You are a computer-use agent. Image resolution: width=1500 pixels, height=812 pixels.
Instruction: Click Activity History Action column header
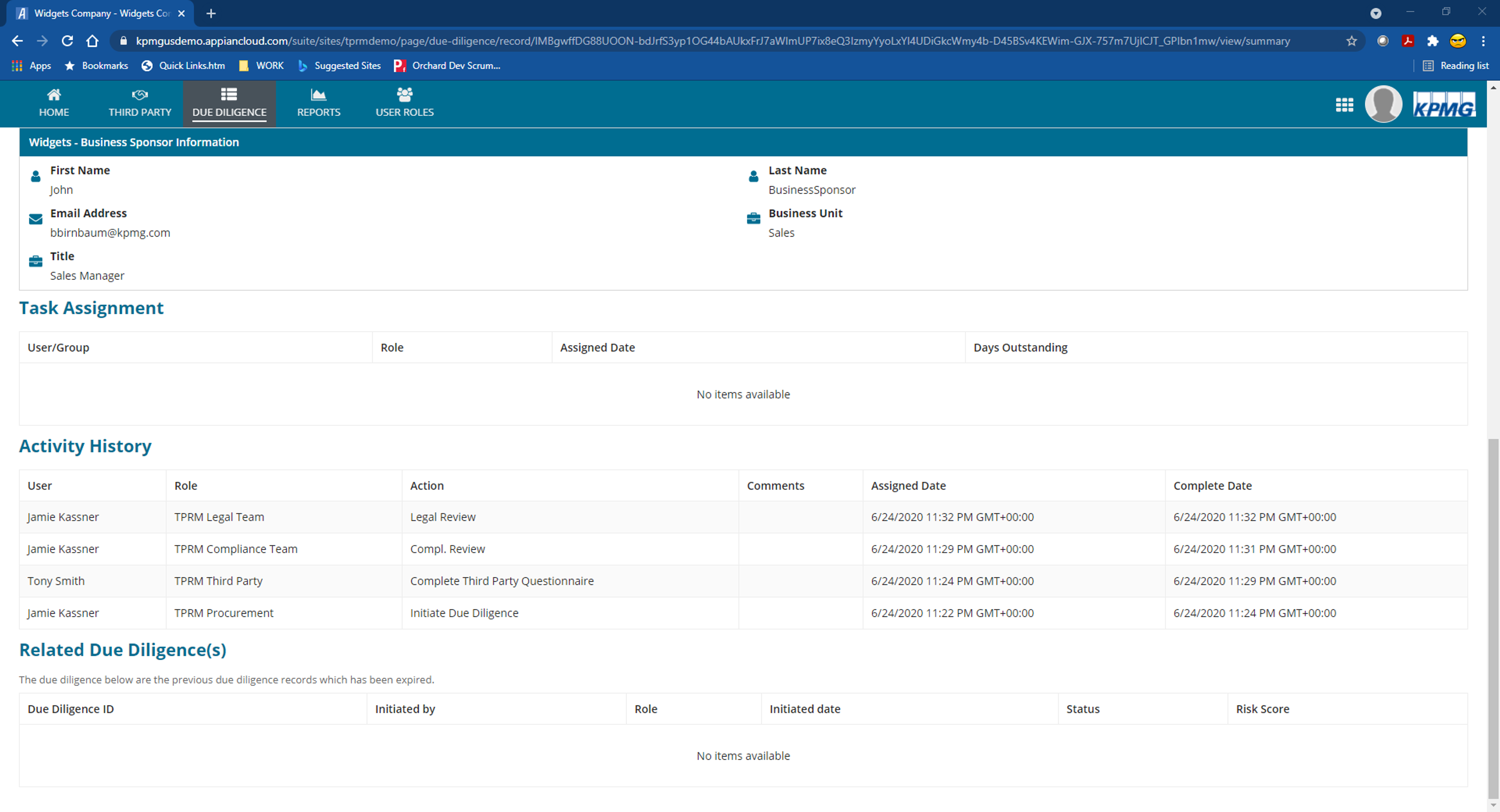click(427, 486)
